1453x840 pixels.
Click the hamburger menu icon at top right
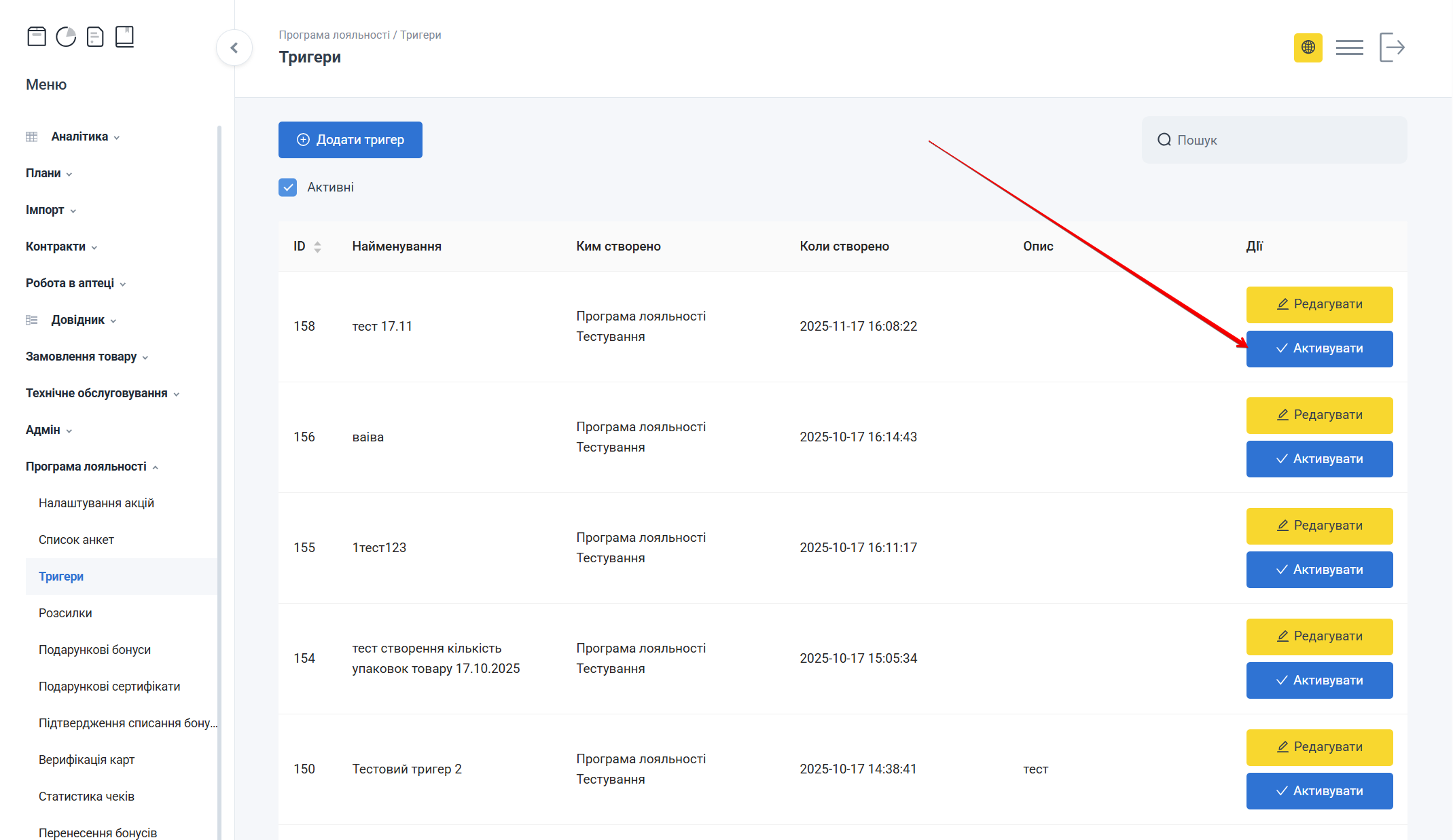(1349, 48)
